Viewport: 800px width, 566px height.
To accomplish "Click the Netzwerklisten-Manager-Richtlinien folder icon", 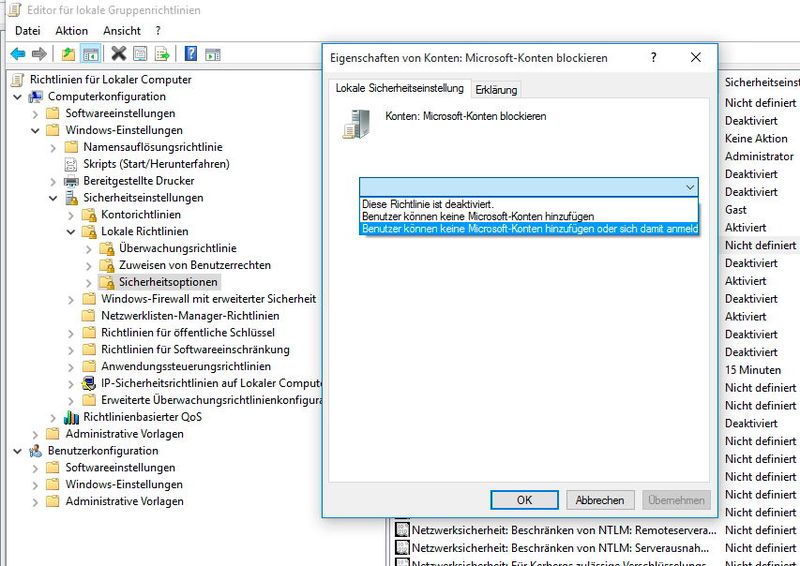I will 89,316.
